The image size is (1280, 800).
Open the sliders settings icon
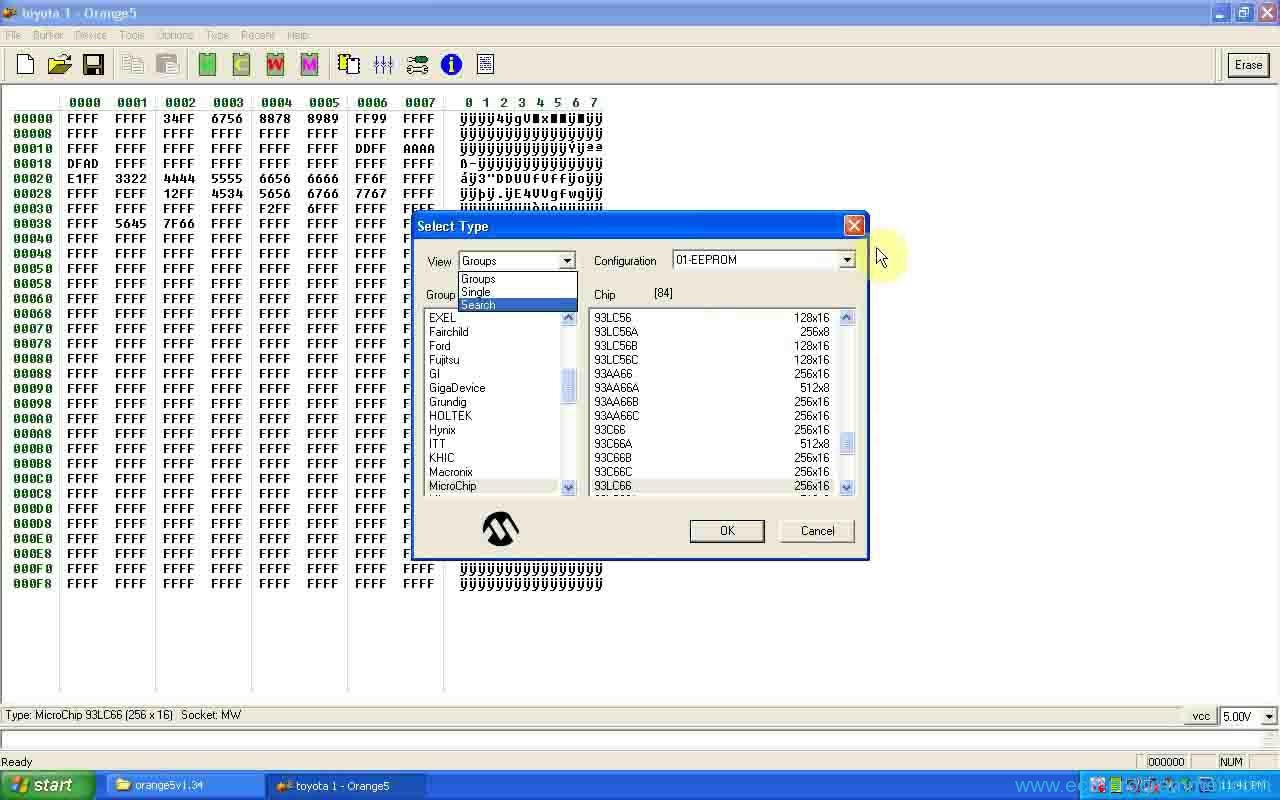pyautogui.click(x=383, y=65)
